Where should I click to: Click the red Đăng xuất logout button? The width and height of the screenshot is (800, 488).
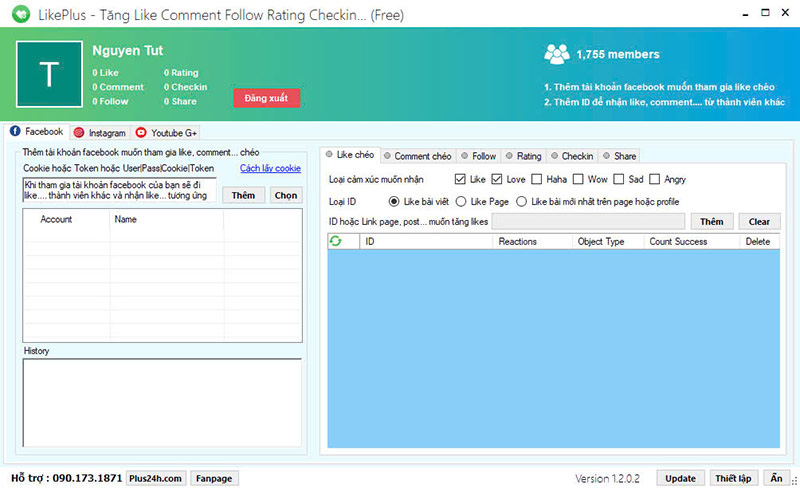266,98
